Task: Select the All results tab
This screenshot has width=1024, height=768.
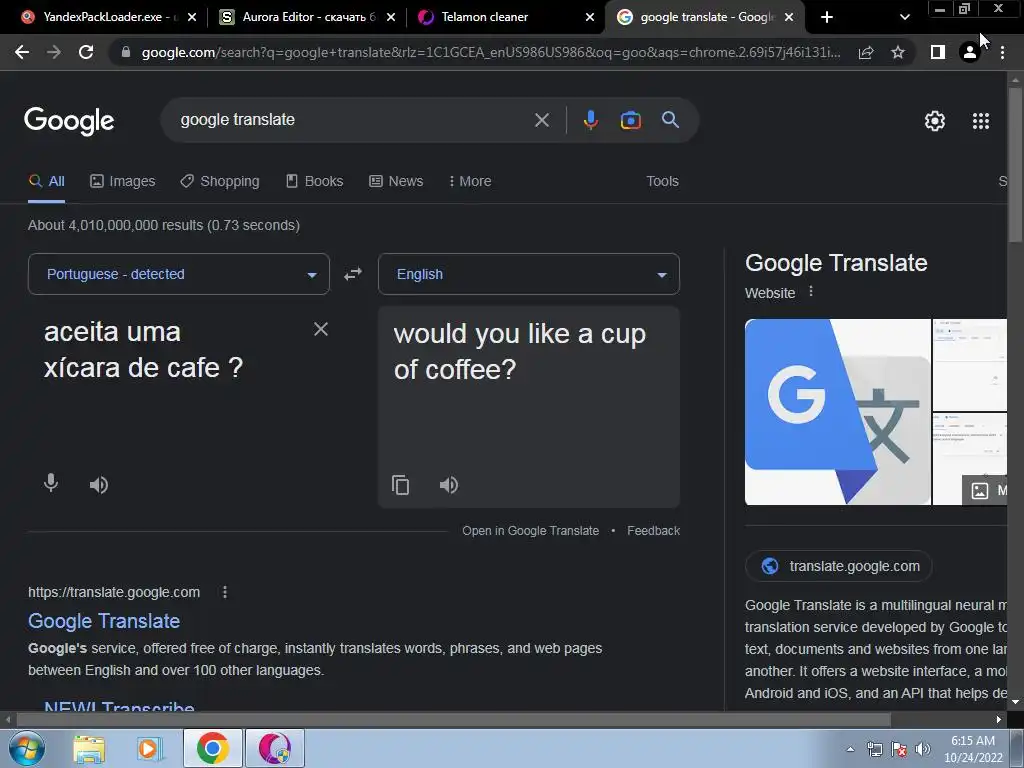Action: point(46,182)
